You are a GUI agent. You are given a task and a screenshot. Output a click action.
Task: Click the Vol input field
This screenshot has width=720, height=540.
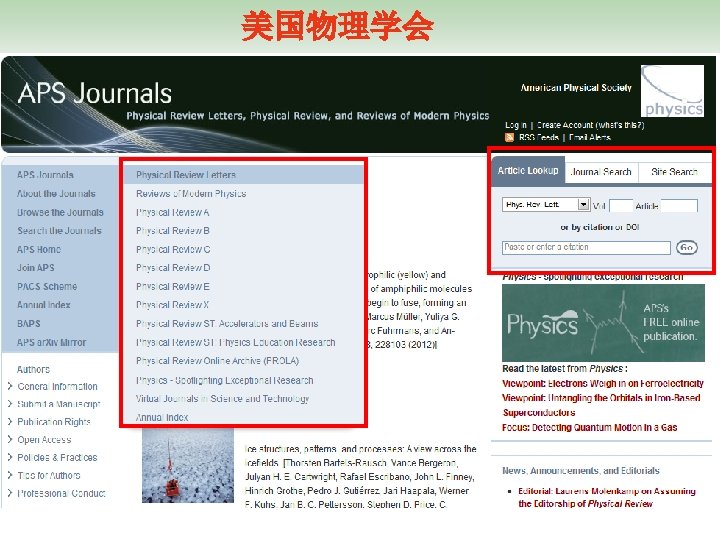coord(621,206)
